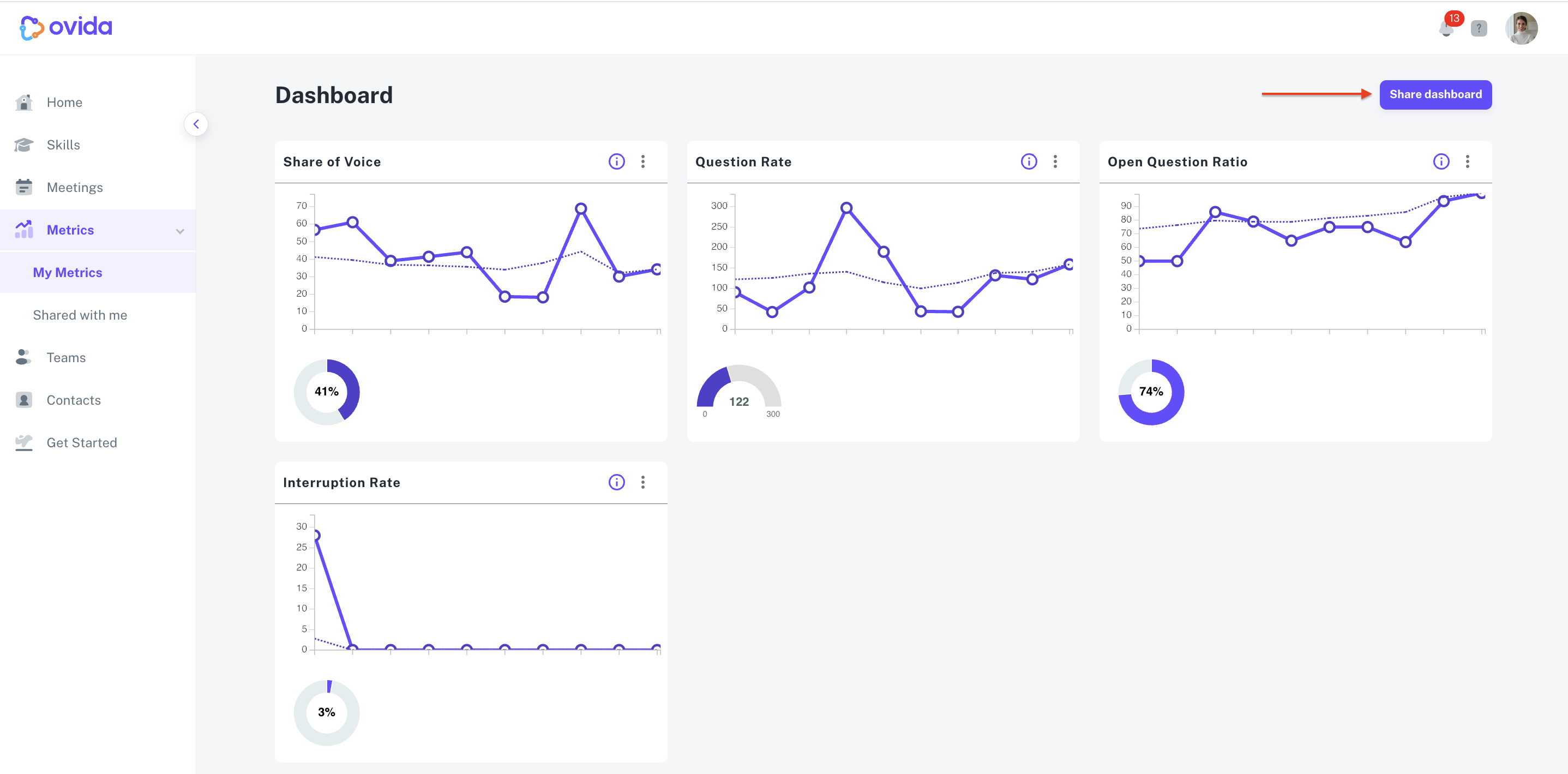Open the user profile avatar
The width and height of the screenshot is (1568, 774).
(1521, 28)
